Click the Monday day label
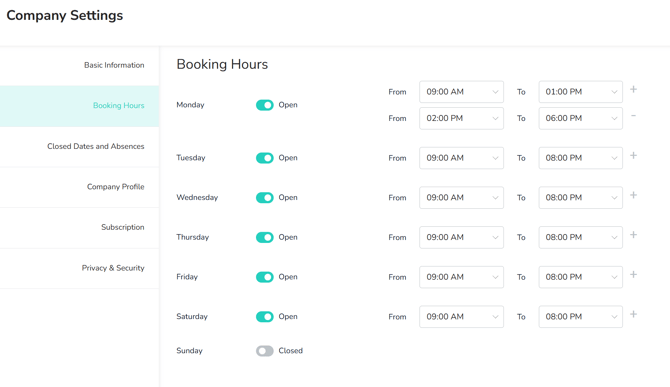Viewport: 670px width, 387px height. (x=190, y=105)
